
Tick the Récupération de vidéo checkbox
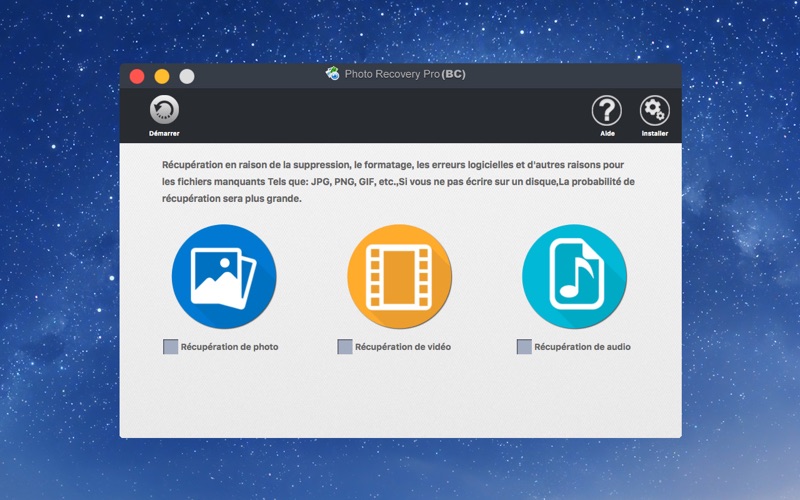[x=345, y=346]
